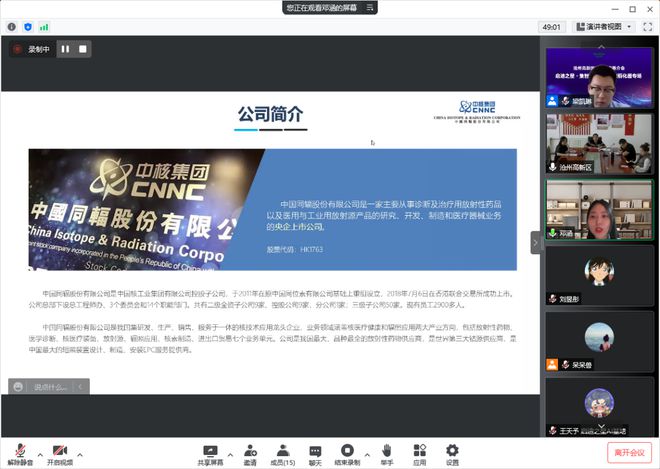Image resolution: width=660 pixels, height=469 pixels.
Task: Click the blue panel's company description paragraph
Action: coord(383,215)
